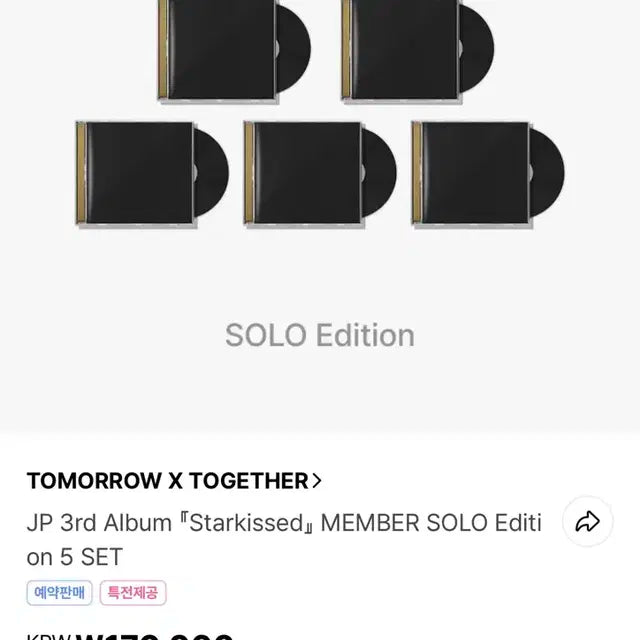Select the 특전제공 bonus tag

[132, 593]
